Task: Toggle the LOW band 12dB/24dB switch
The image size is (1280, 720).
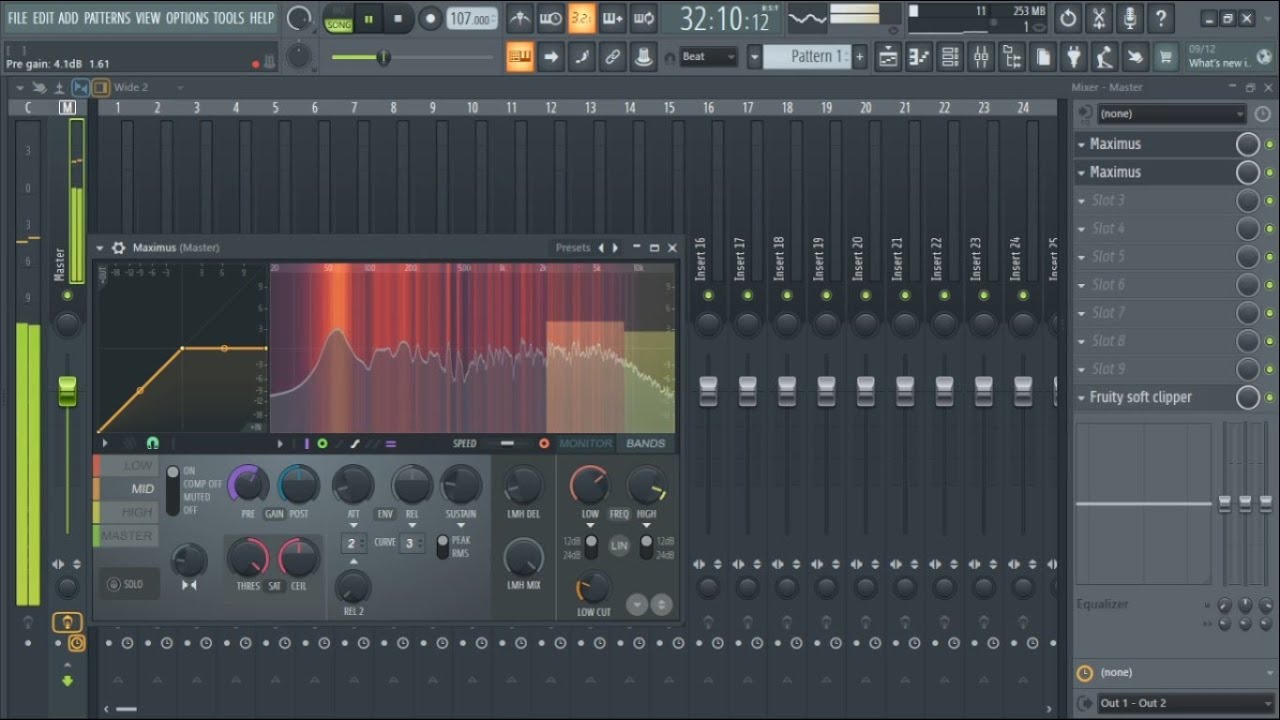Action: point(591,547)
